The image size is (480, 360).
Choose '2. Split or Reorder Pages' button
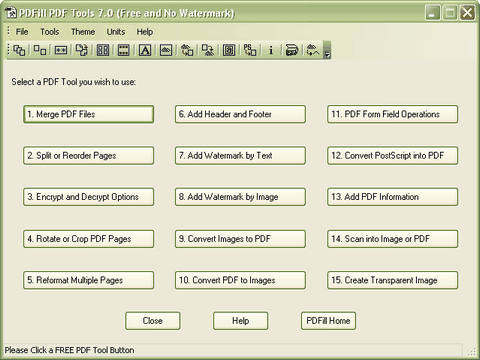[x=89, y=156]
